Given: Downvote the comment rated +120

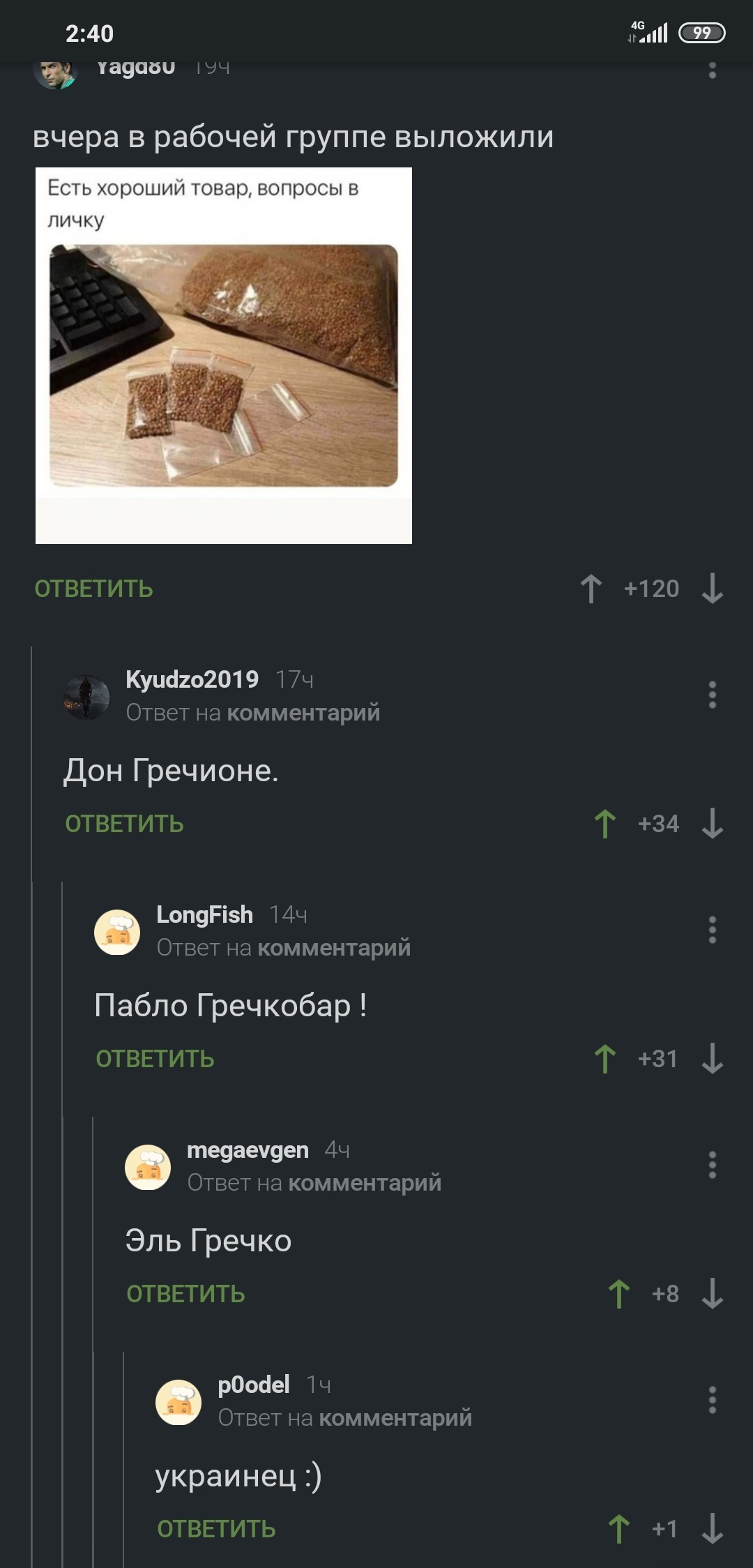Looking at the screenshot, I should tap(712, 589).
